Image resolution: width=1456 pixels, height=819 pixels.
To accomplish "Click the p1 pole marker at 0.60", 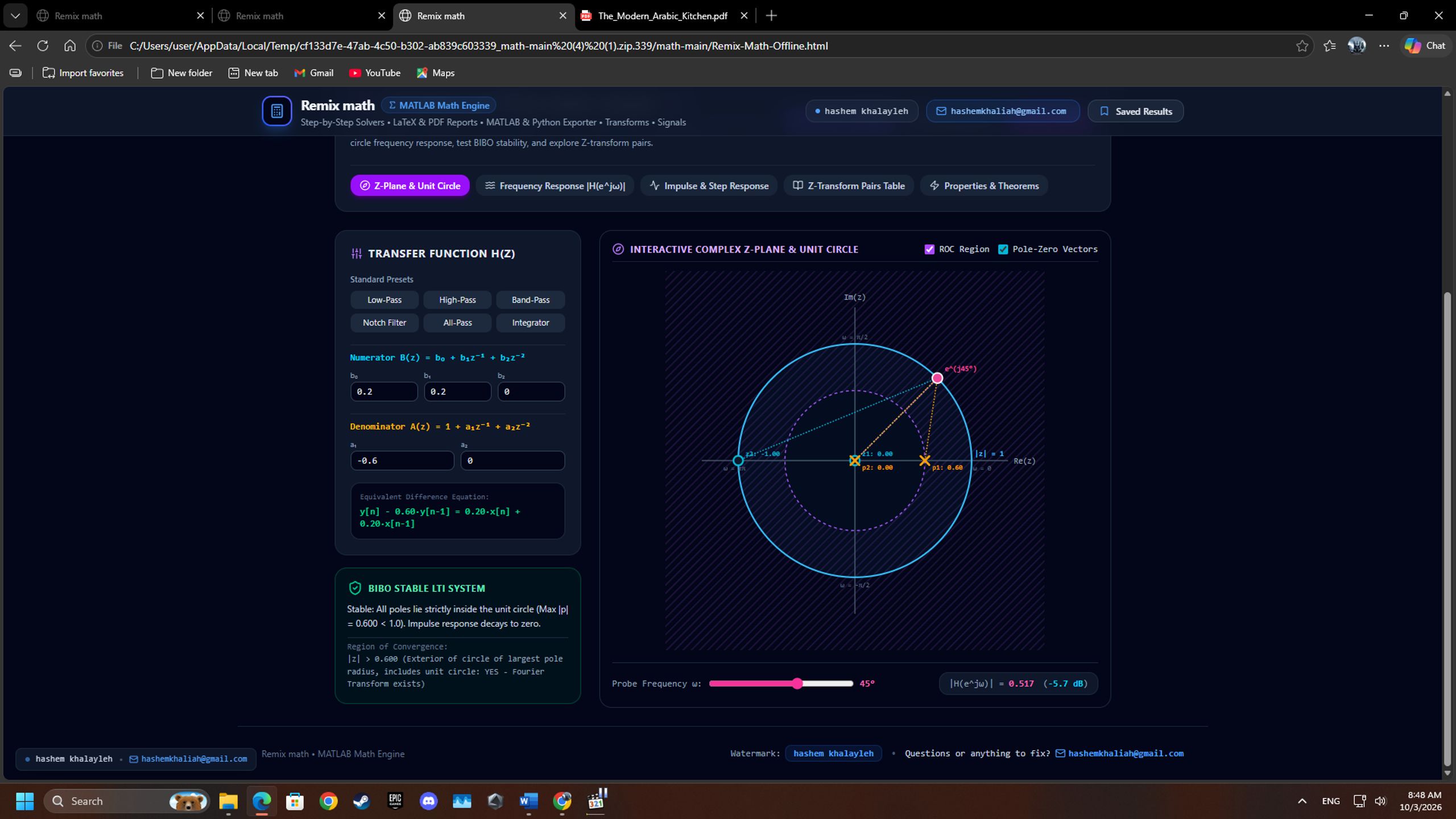I will tap(925, 460).
